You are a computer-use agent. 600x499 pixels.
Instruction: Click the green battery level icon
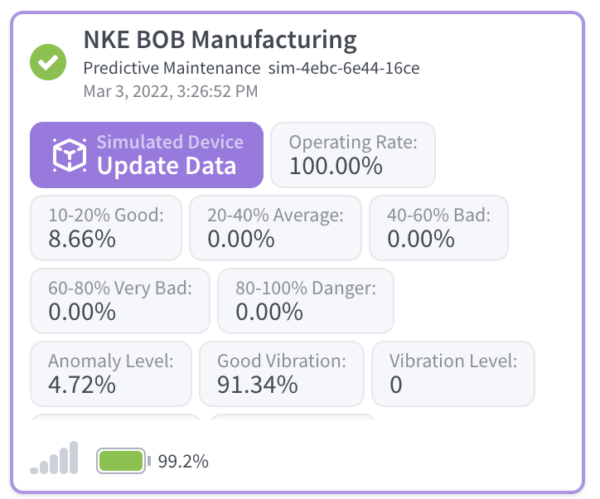[123, 461]
